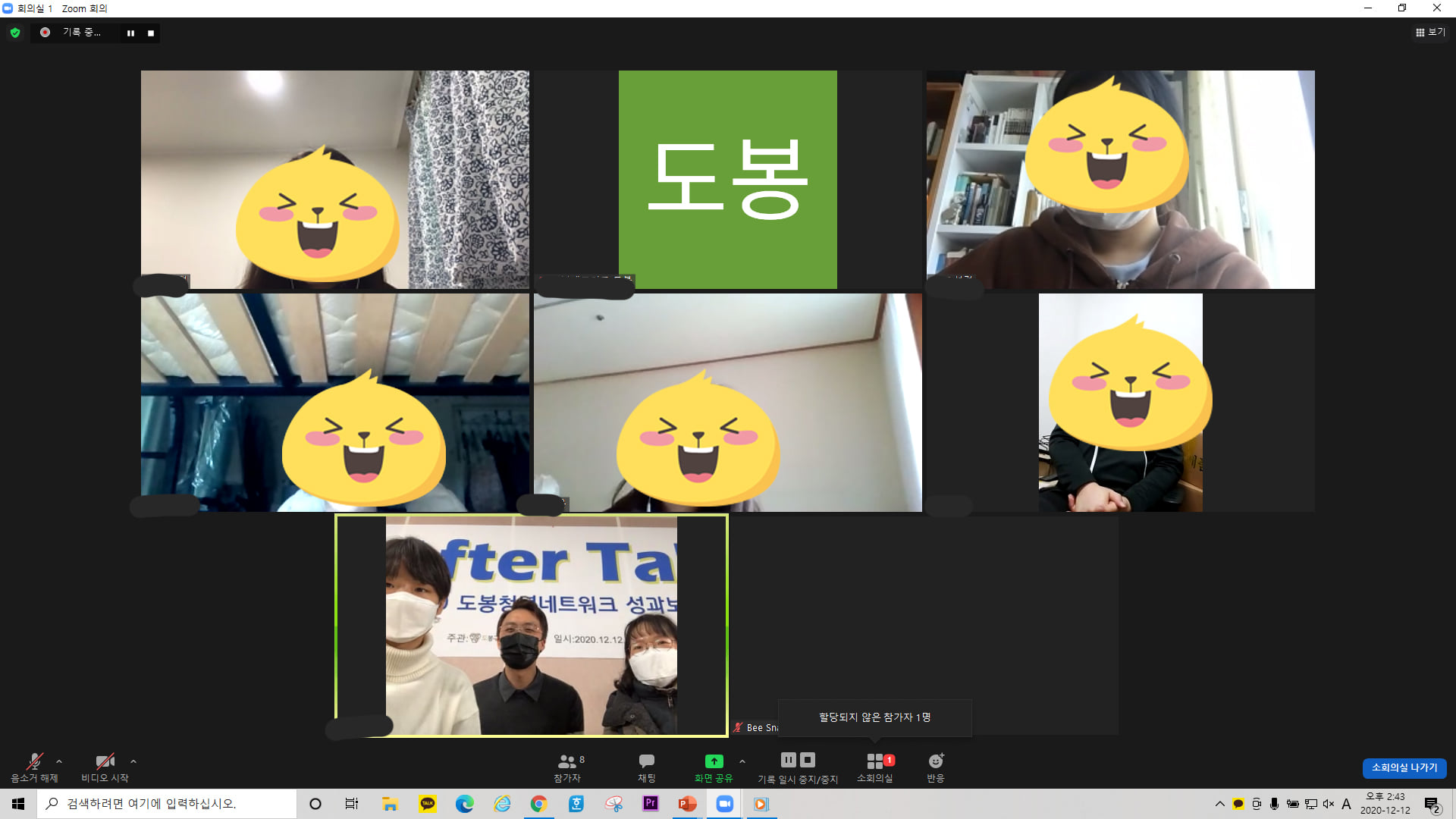Image resolution: width=1456 pixels, height=819 pixels.
Task: Click the green shield encryption info icon
Action: (15, 33)
